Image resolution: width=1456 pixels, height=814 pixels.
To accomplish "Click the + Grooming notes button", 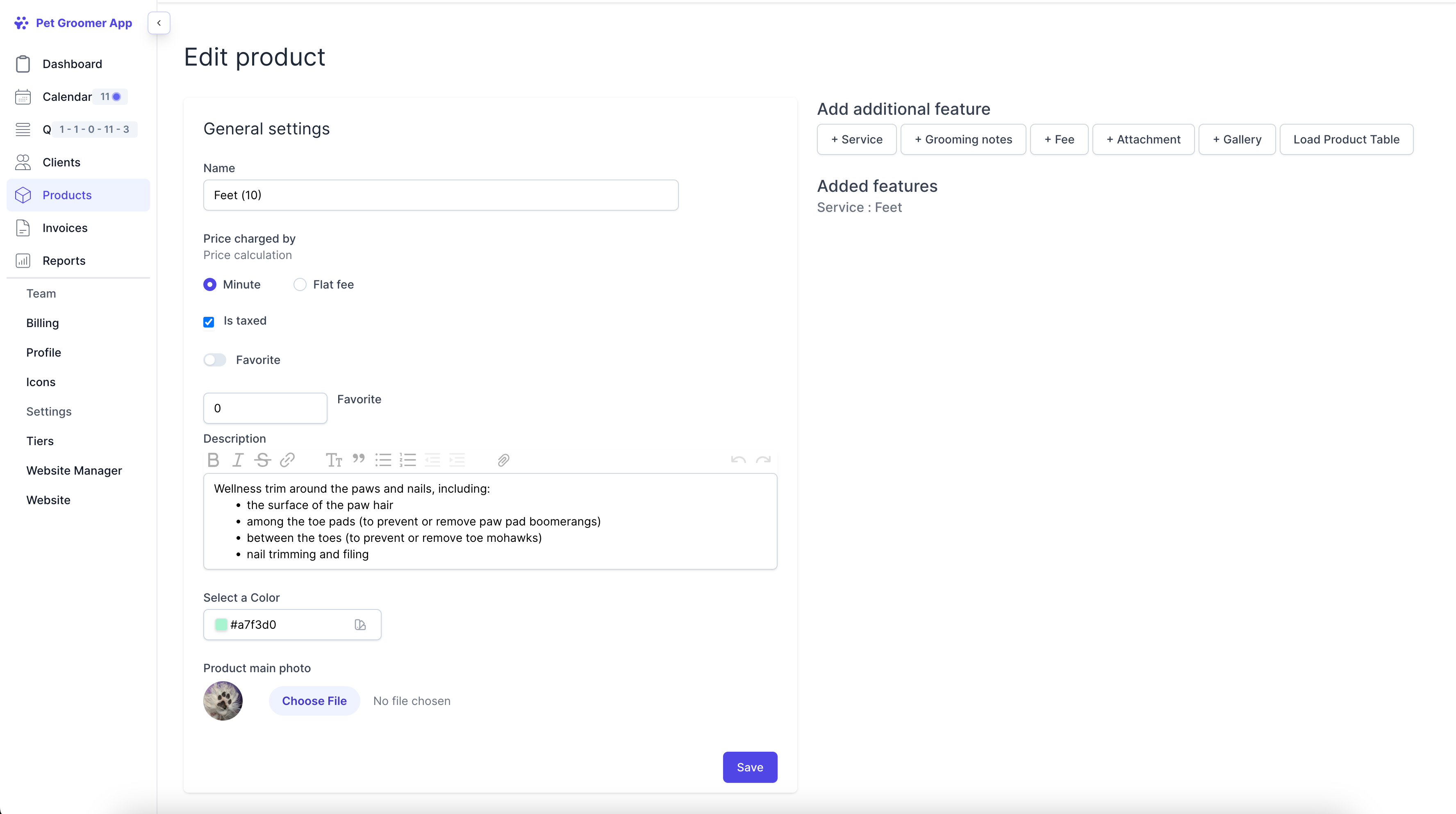I will (962, 139).
